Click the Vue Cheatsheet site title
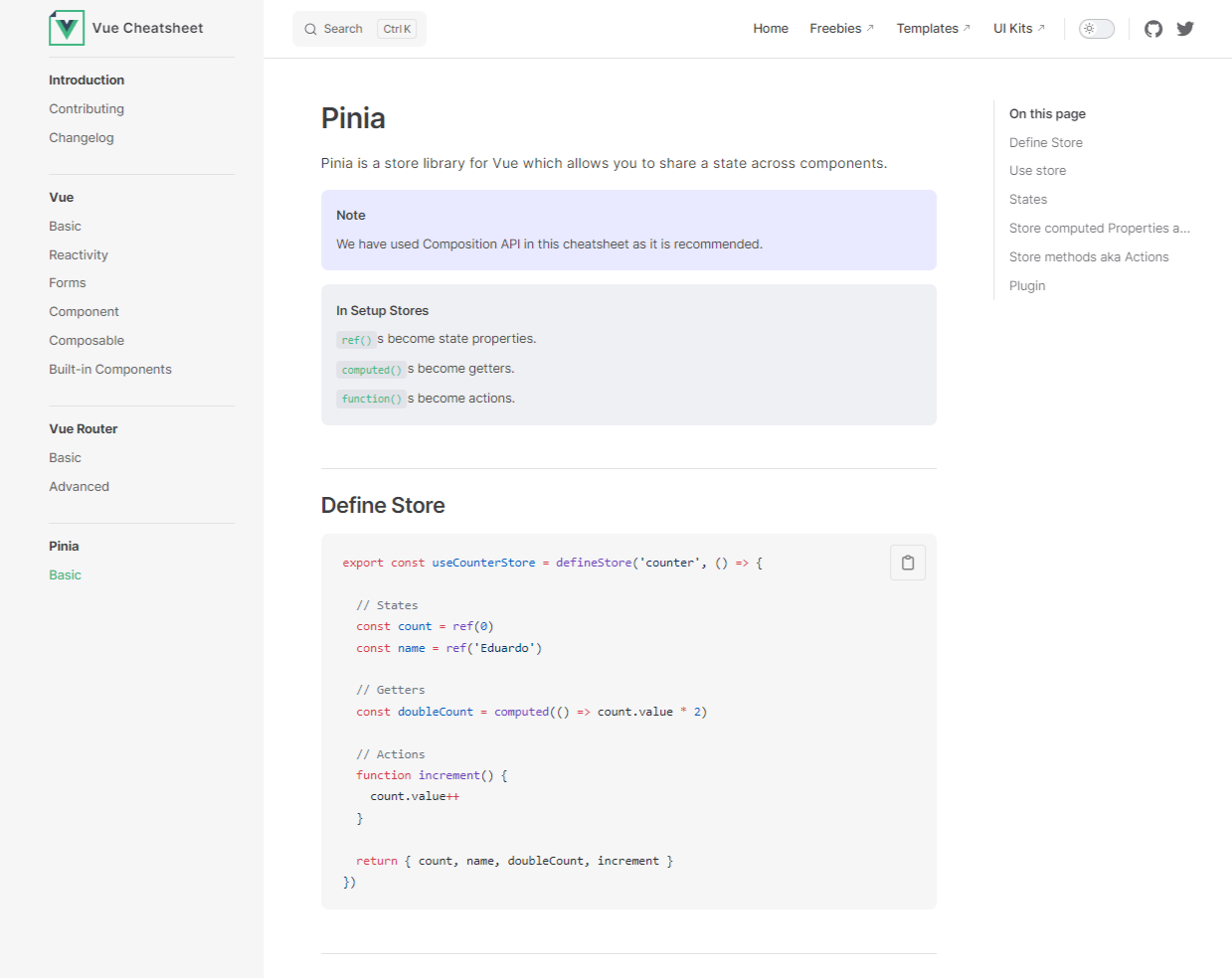Image resolution: width=1232 pixels, height=978 pixels. pyautogui.click(x=148, y=28)
